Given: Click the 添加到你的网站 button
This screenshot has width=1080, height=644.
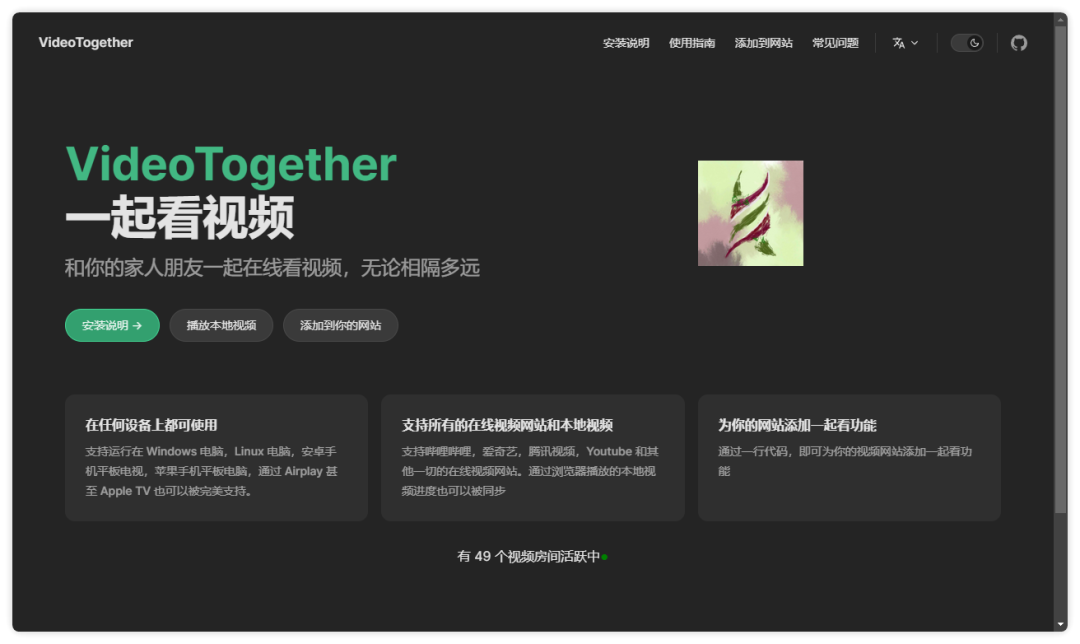Looking at the screenshot, I should tap(340, 325).
